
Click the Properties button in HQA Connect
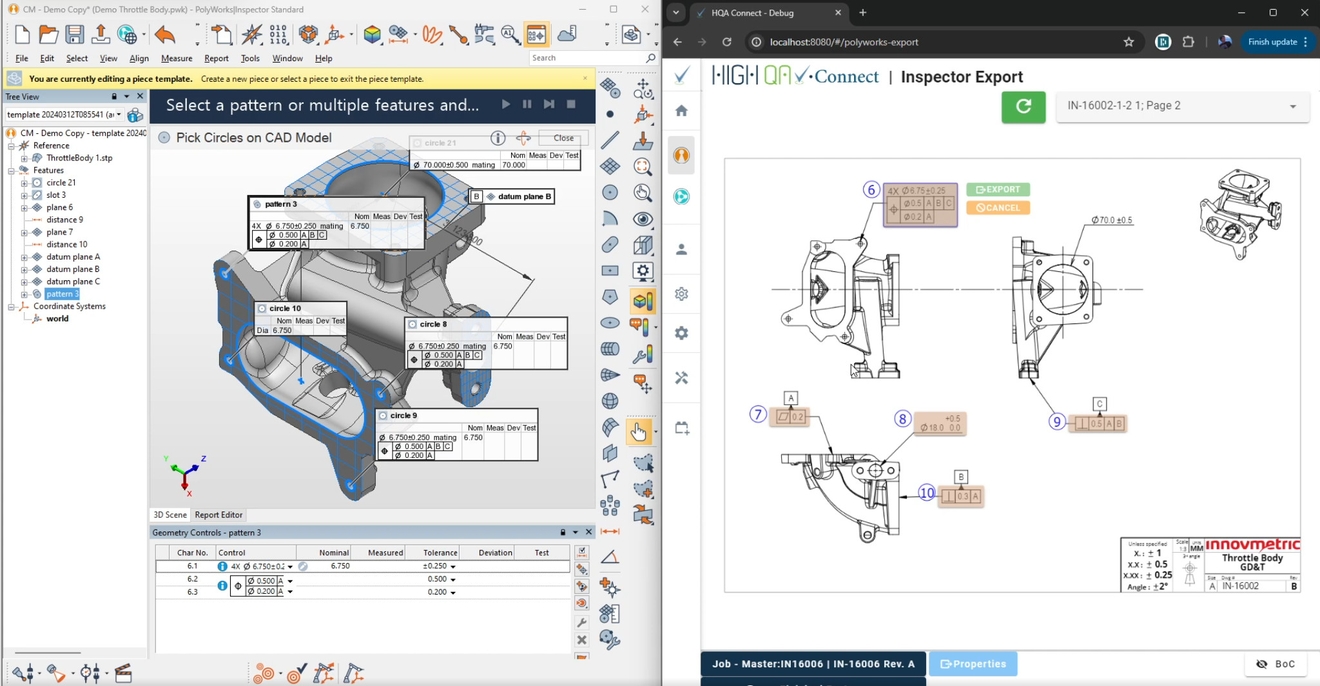(973, 664)
